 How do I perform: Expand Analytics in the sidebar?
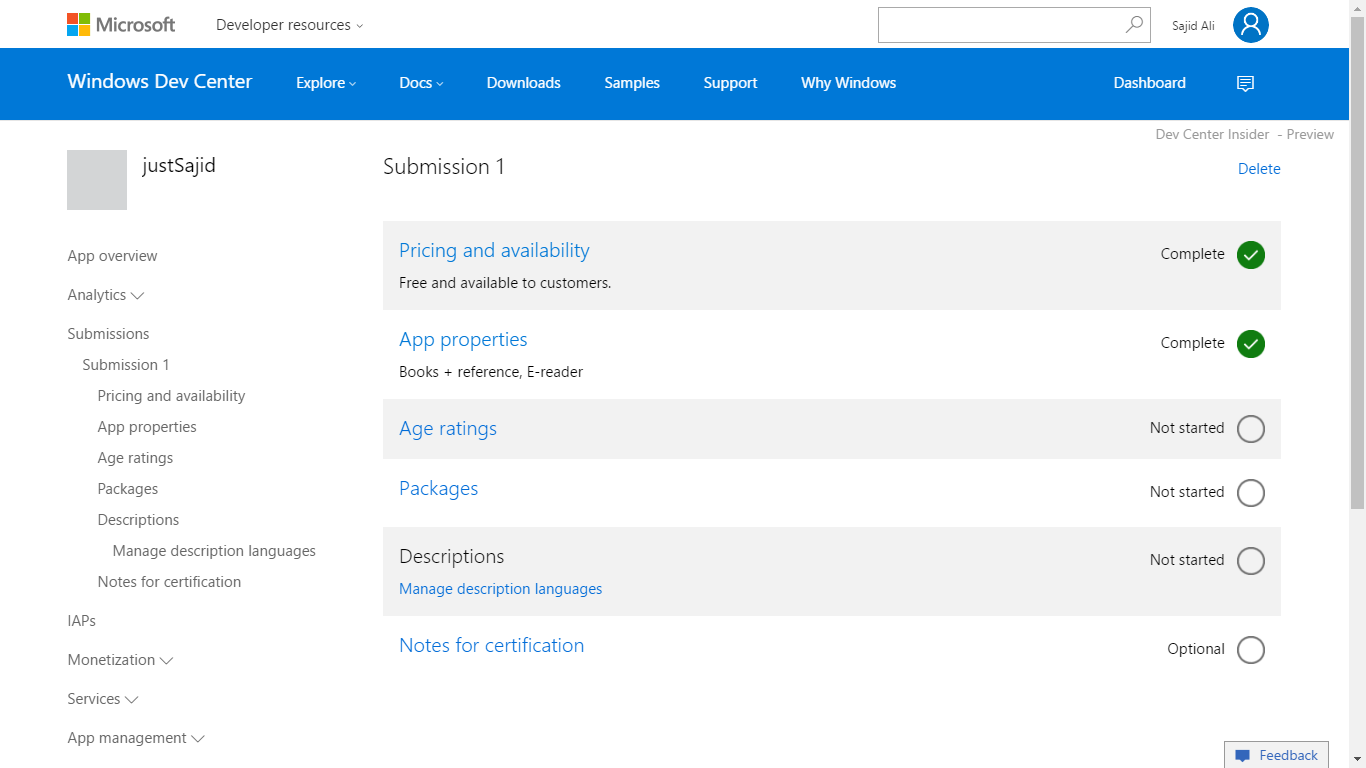tap(106, 295)
